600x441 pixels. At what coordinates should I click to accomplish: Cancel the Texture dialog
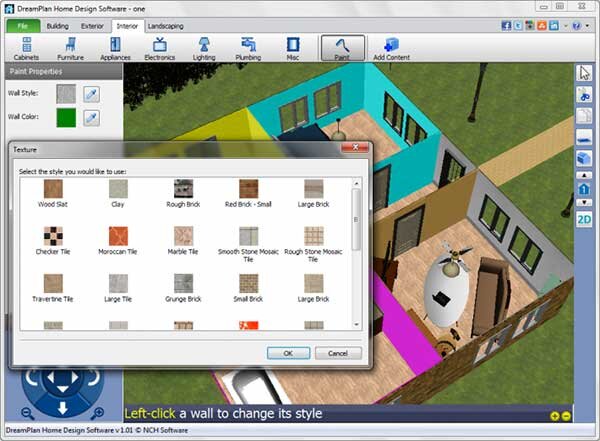[338, 353]
